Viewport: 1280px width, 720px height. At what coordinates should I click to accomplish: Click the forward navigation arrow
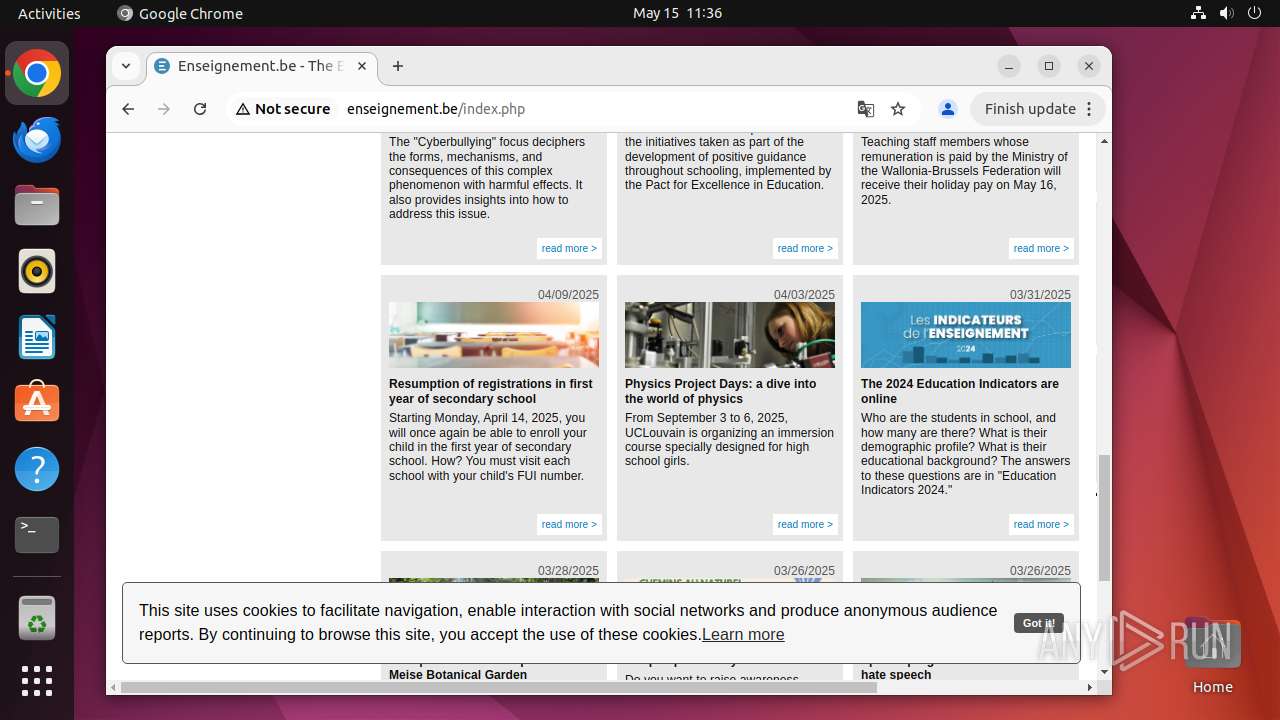click(x=164, y=109)
